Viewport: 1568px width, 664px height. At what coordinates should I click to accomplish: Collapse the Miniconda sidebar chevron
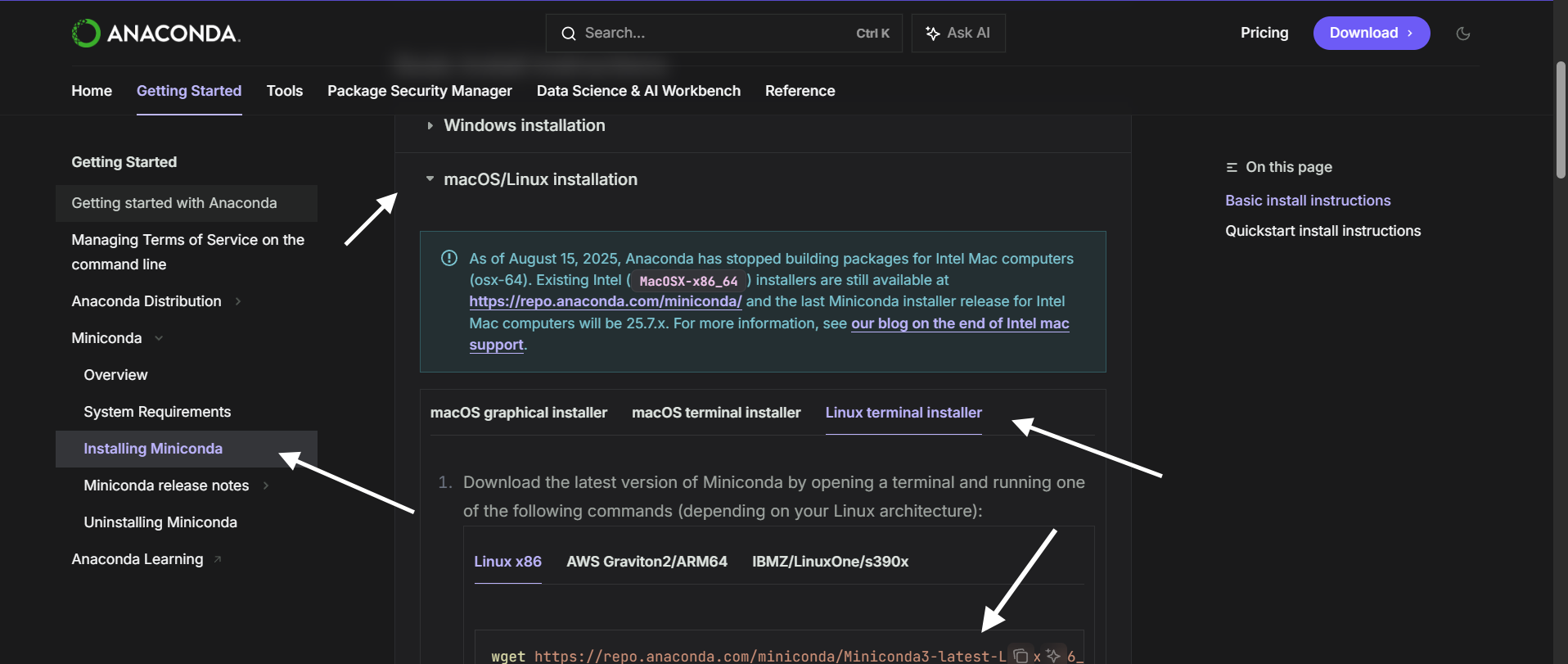pos(159,338)
